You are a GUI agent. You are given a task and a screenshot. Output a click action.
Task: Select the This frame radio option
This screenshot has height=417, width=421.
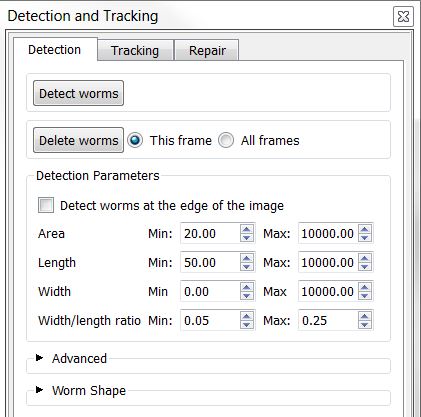(135, 140)
